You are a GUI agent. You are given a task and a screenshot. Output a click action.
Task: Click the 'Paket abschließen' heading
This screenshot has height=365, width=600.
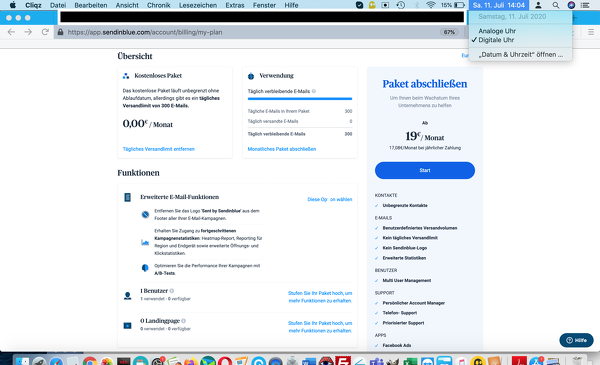coord(425,84)
